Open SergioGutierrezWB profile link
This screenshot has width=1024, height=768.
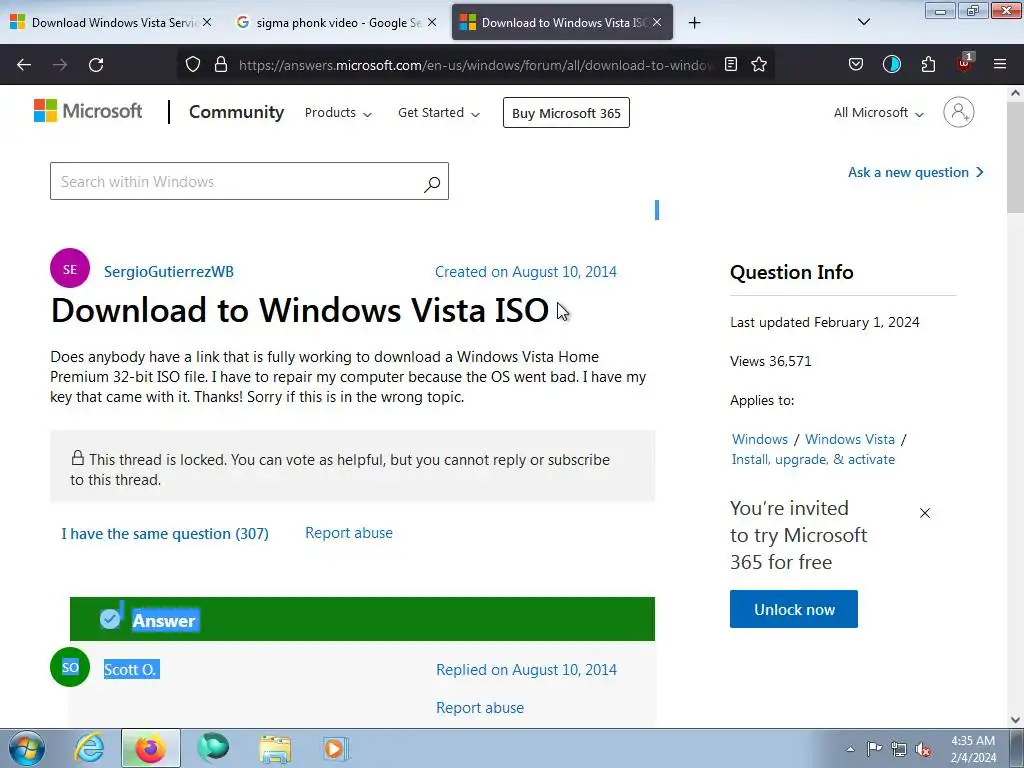[168, 272]
